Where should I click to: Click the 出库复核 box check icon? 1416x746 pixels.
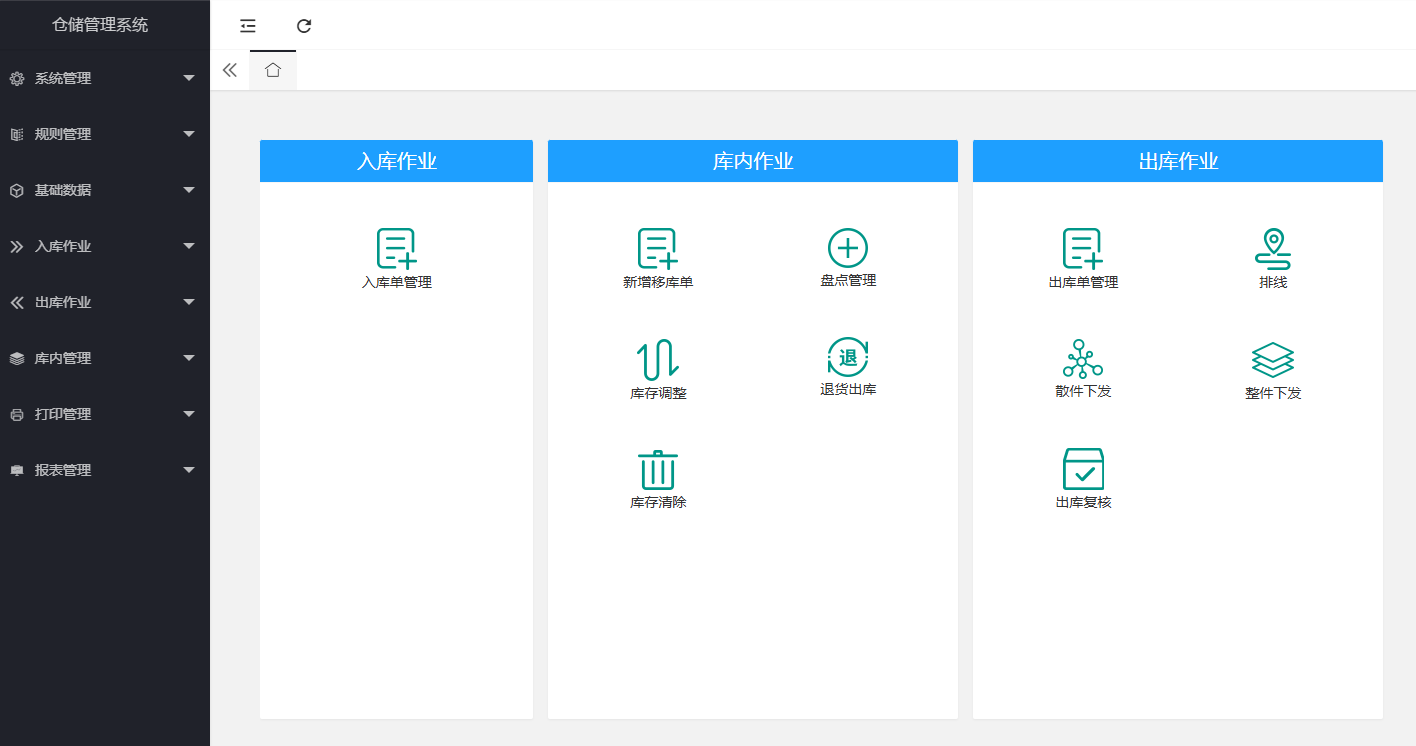click(x=1083, y=469)
